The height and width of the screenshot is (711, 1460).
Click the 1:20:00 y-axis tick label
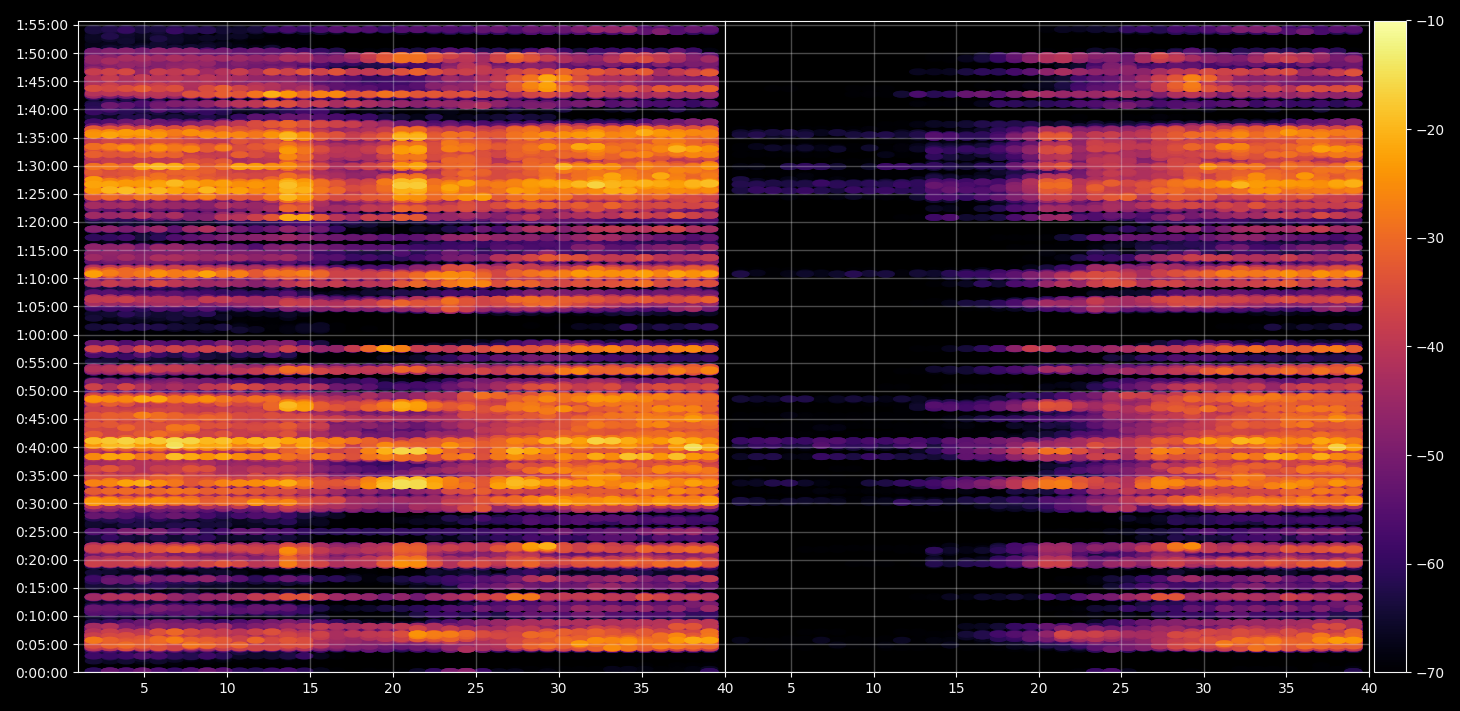coord(42,222)
